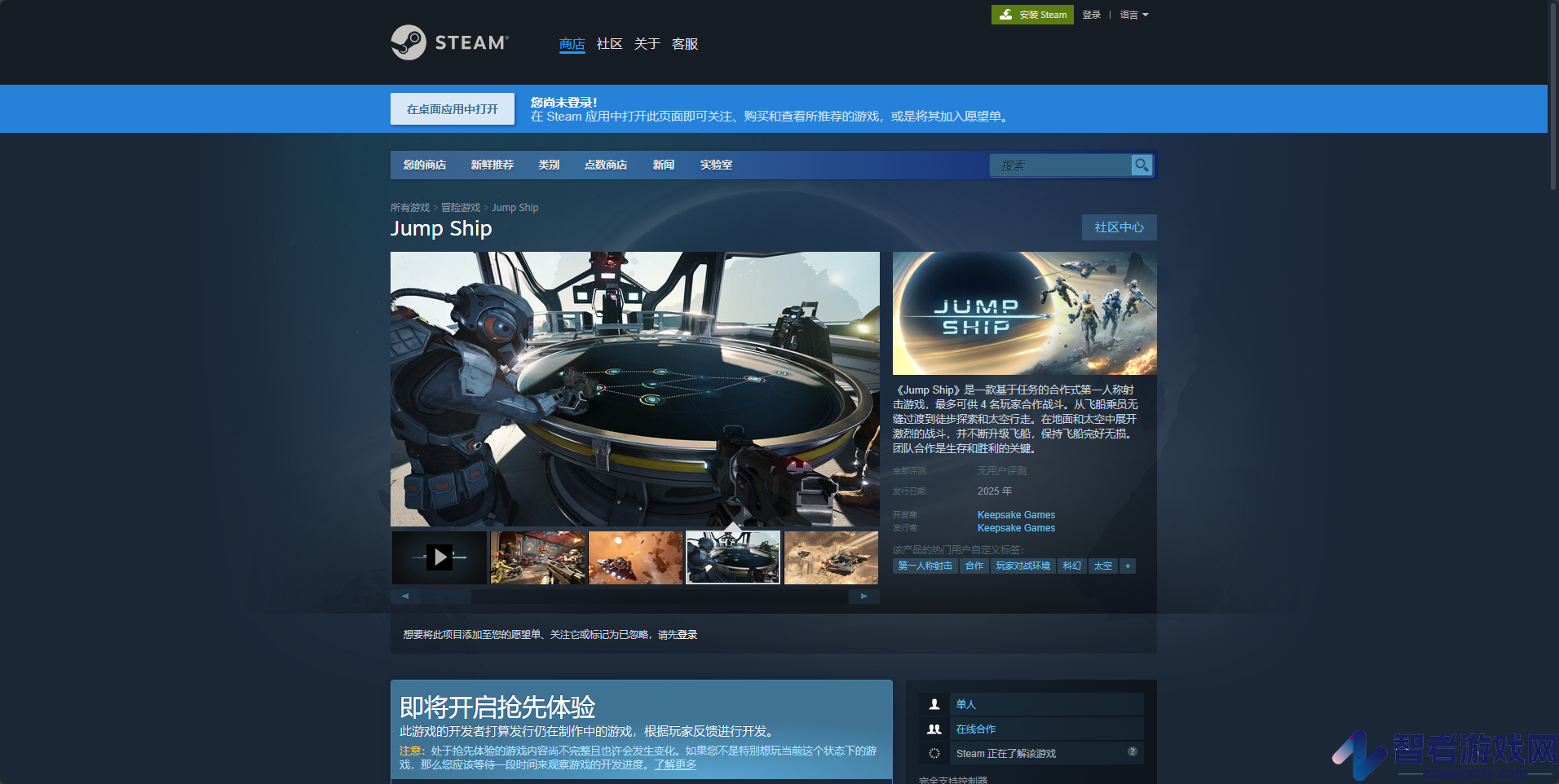Click the single-player person icon

[934, 704]
